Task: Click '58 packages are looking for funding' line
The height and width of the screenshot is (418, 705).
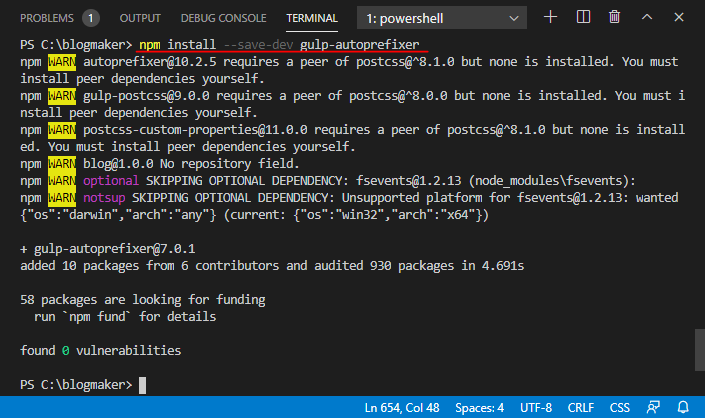Action: click(x=143, y=300)
